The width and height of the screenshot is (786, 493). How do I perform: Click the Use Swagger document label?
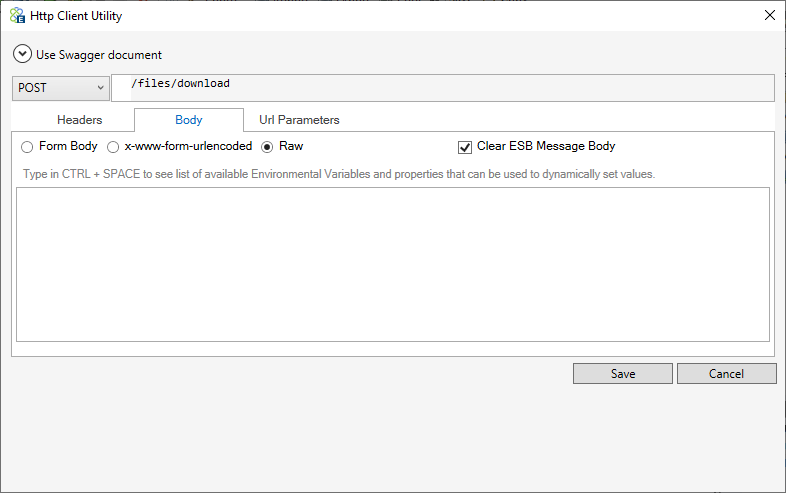(x=99, y=55)
